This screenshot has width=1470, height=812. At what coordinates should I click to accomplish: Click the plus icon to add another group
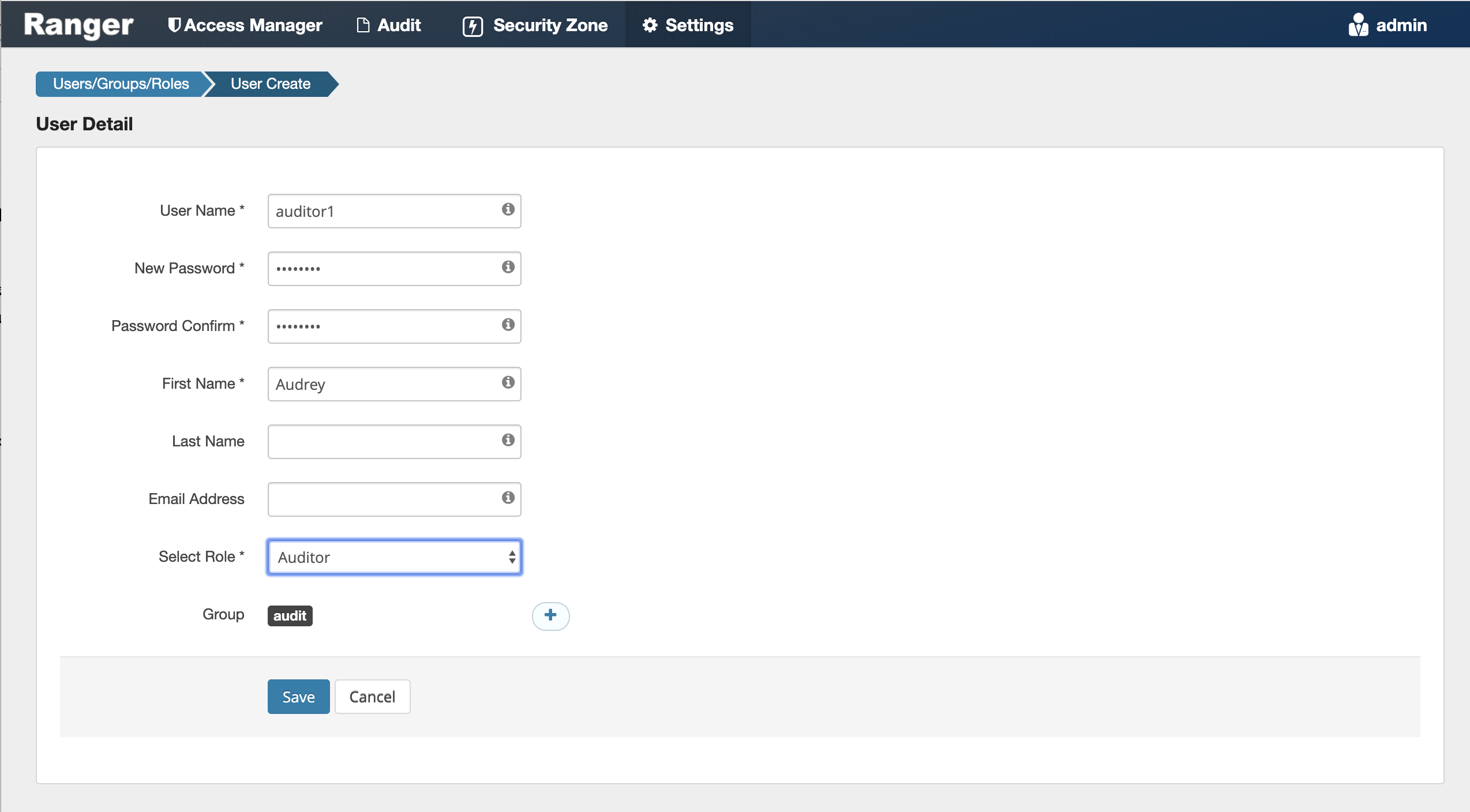[x=550, y=615]
